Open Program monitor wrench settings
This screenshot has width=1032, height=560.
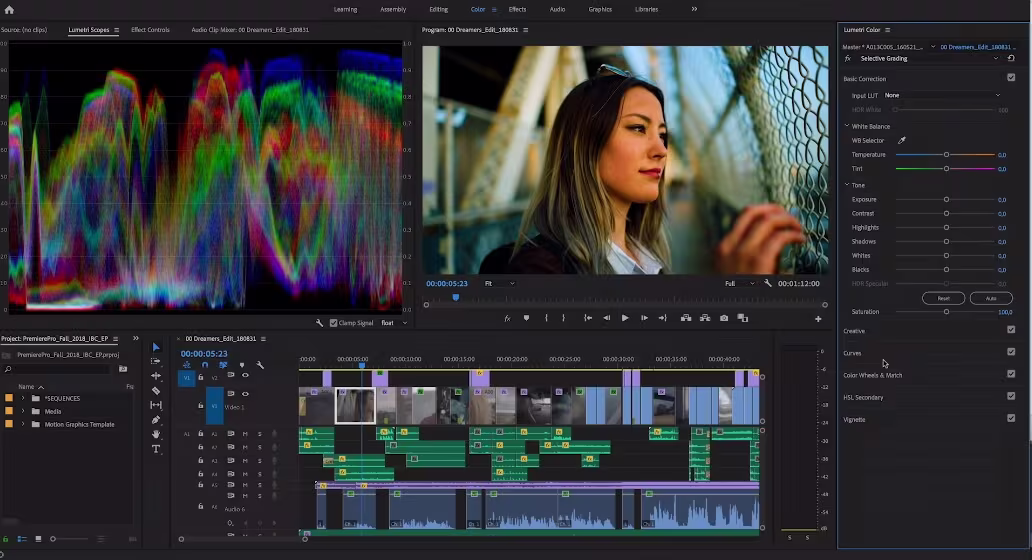[x=768, y=284]
